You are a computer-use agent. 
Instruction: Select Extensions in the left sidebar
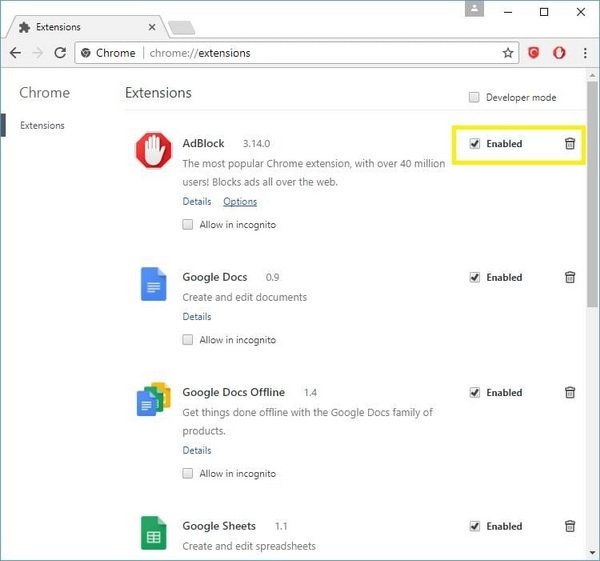coord(42,126)
